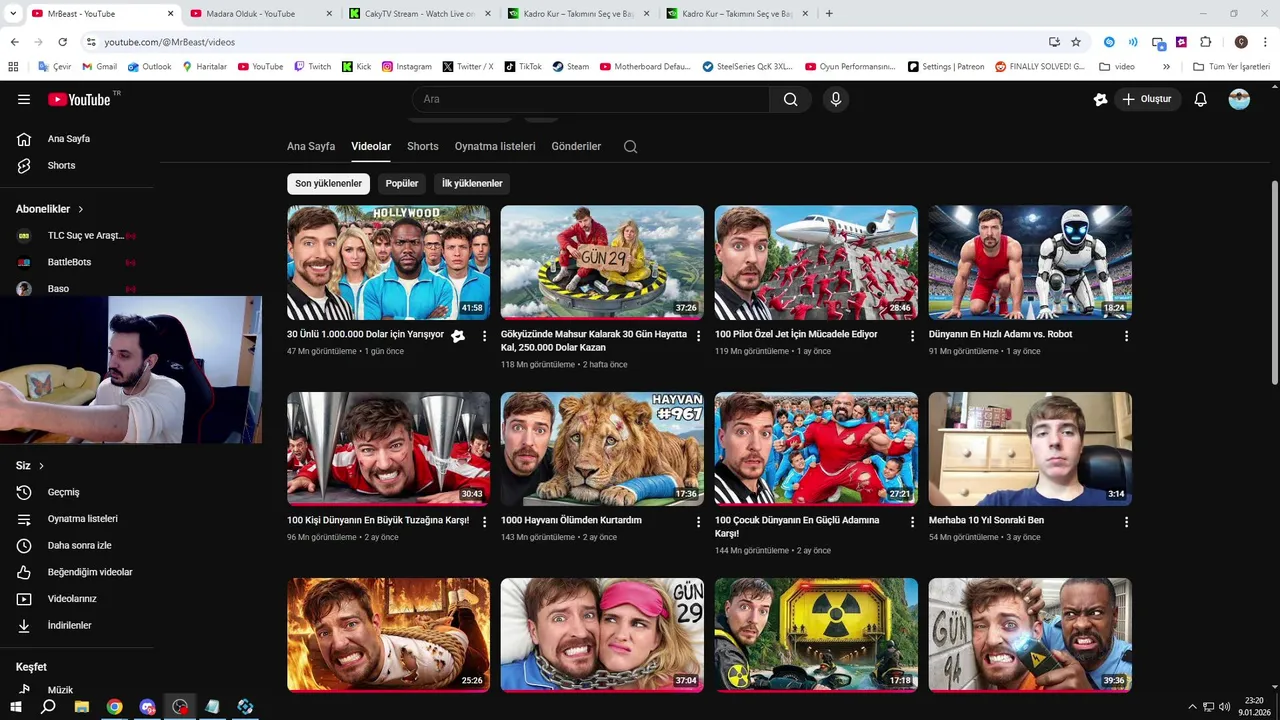The width and height of the screenshot is (1280, 720).
Task: Open options menu for 1000 Hayvanı video
Action: tap(698, 522)
